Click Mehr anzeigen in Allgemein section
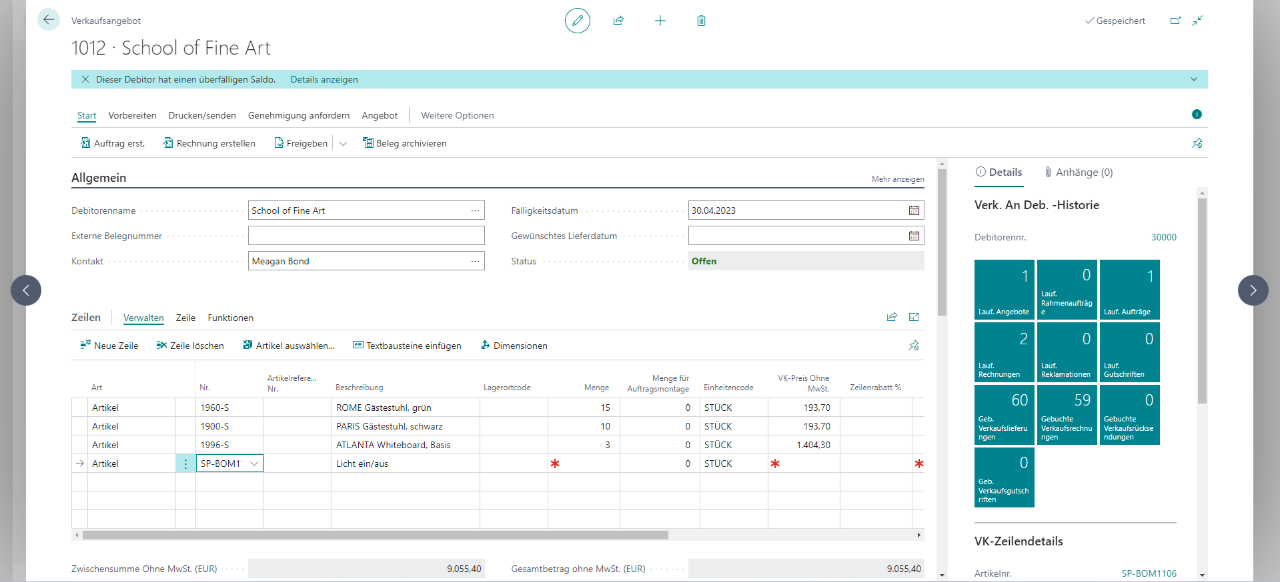The width and height of the screenshot is (1280, 582). (897, 180)
